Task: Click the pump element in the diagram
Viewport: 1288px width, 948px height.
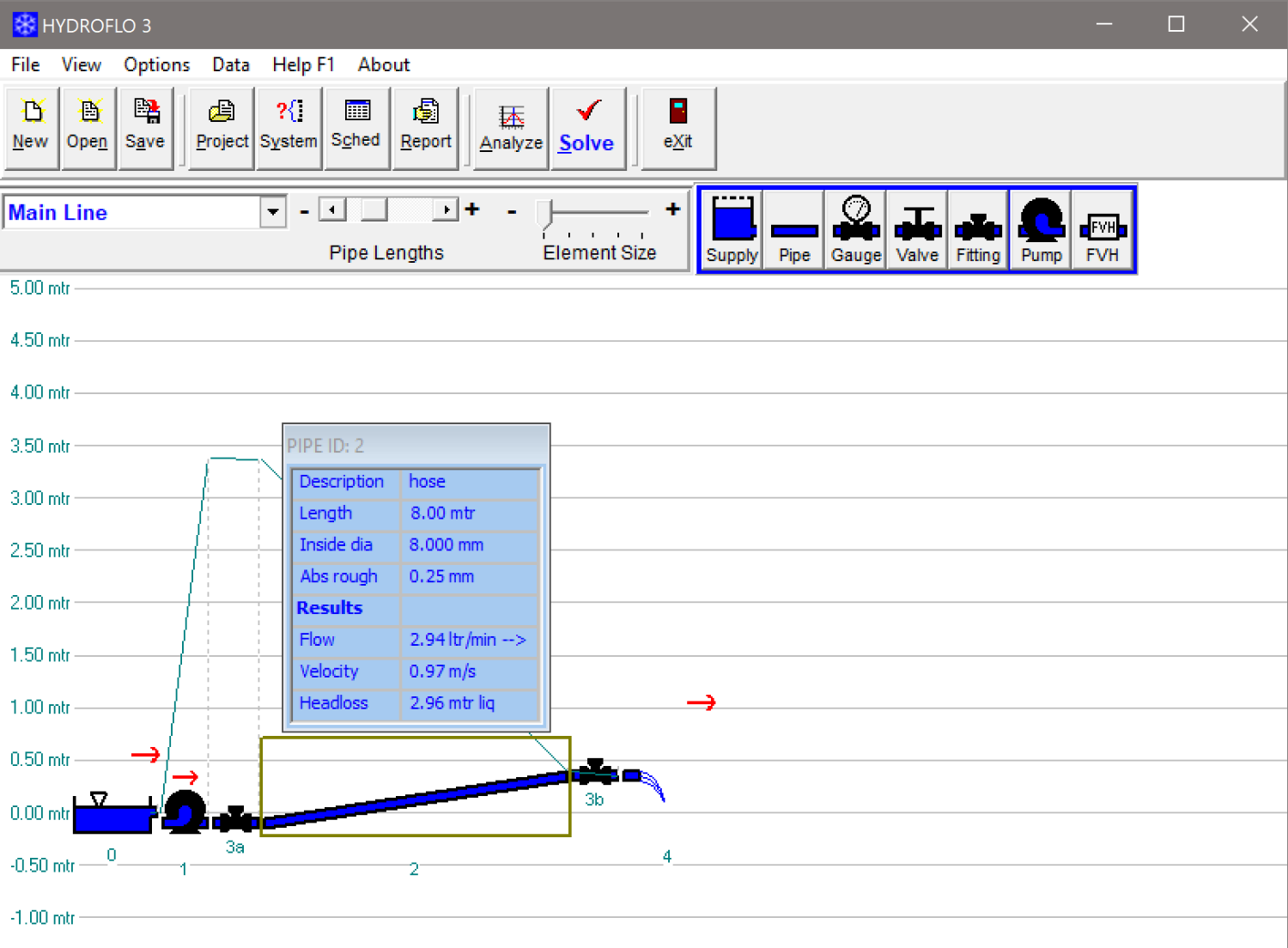Action: pyautogui.click(x=185, y=811)
